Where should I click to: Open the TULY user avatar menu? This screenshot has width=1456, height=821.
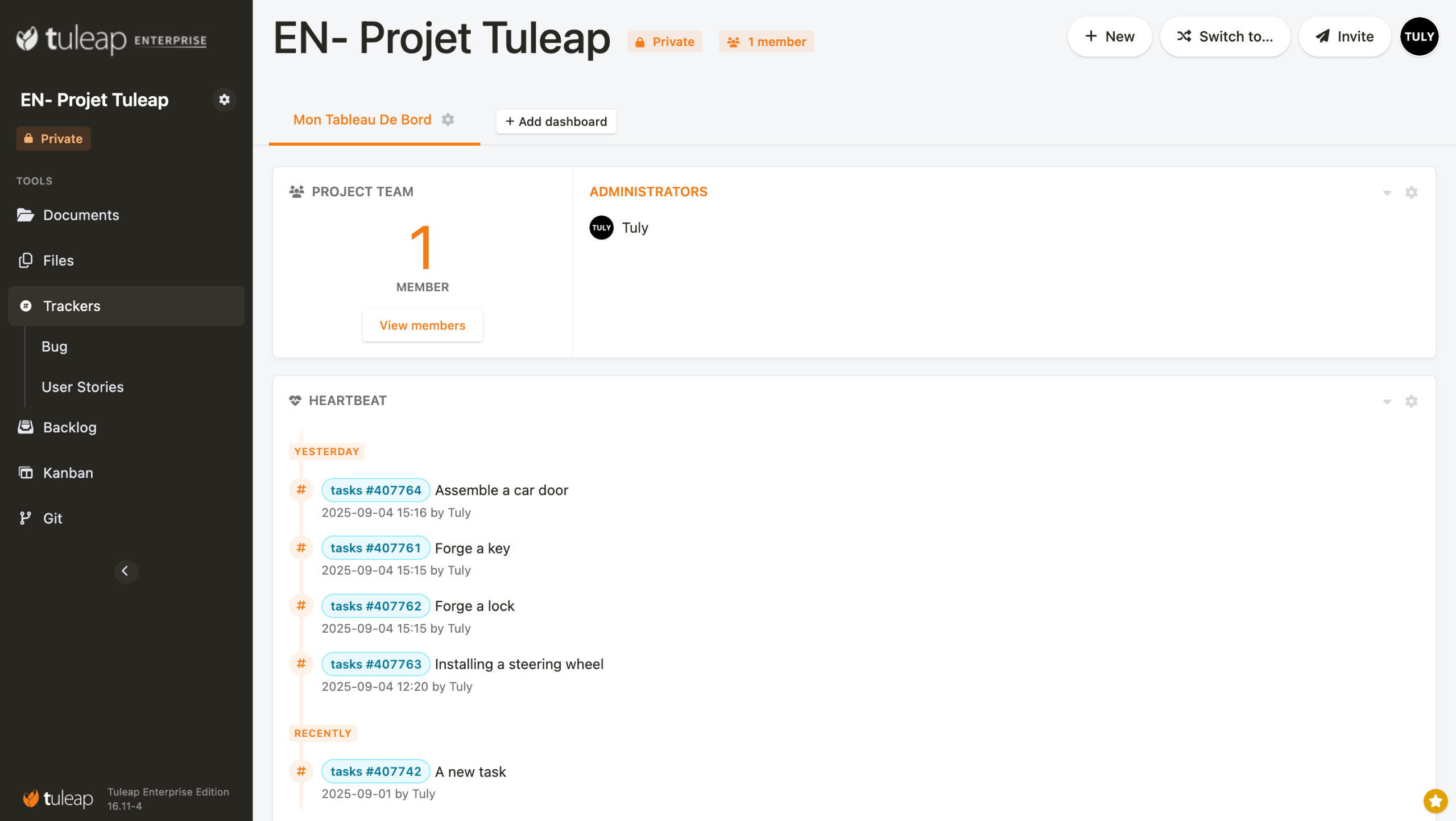pos(1419,36)
